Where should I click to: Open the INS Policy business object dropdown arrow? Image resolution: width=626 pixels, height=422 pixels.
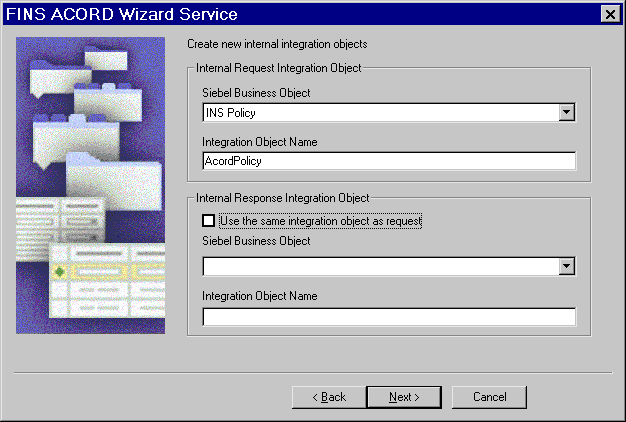(567, 112)
